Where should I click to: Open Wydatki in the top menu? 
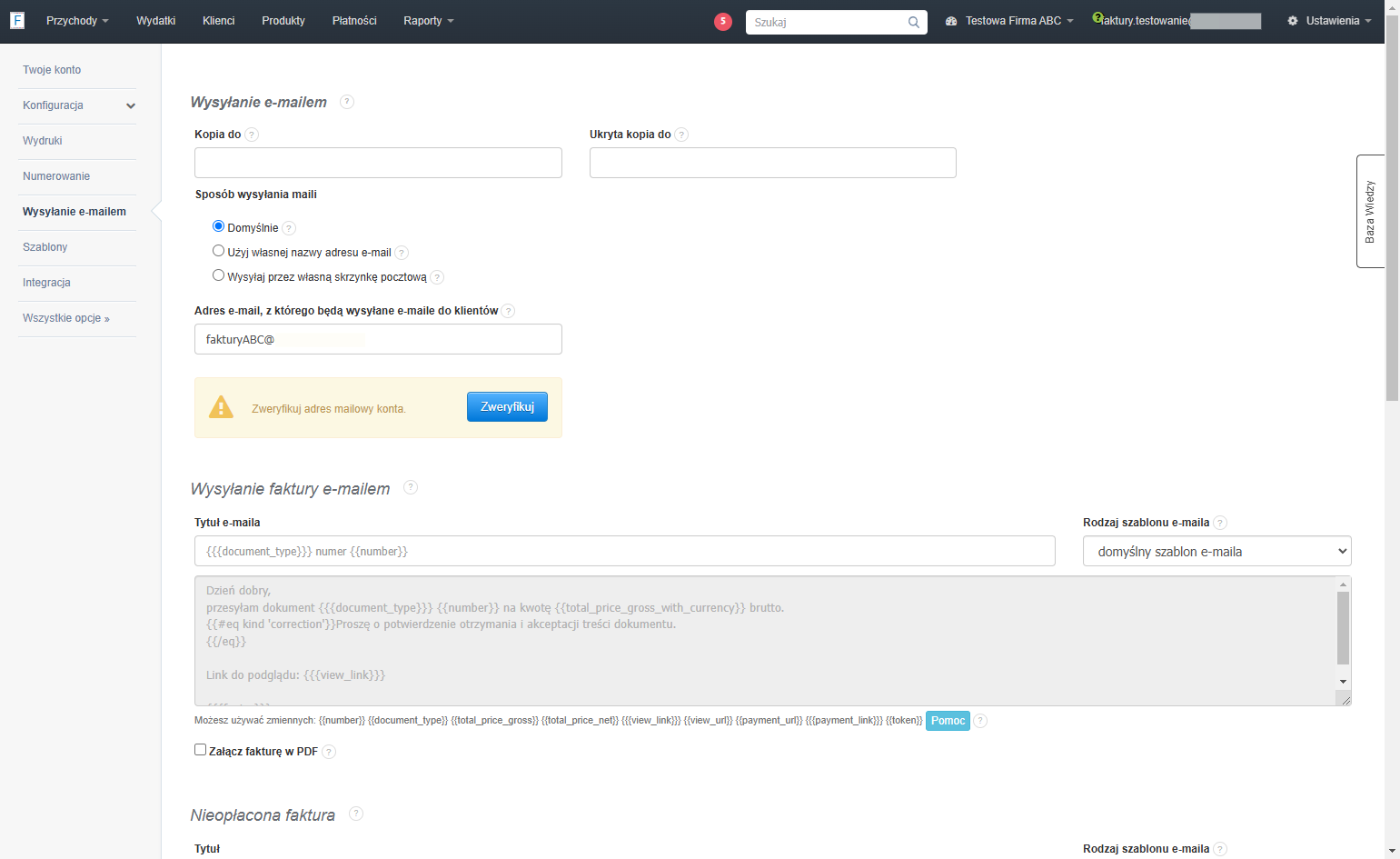156,21
